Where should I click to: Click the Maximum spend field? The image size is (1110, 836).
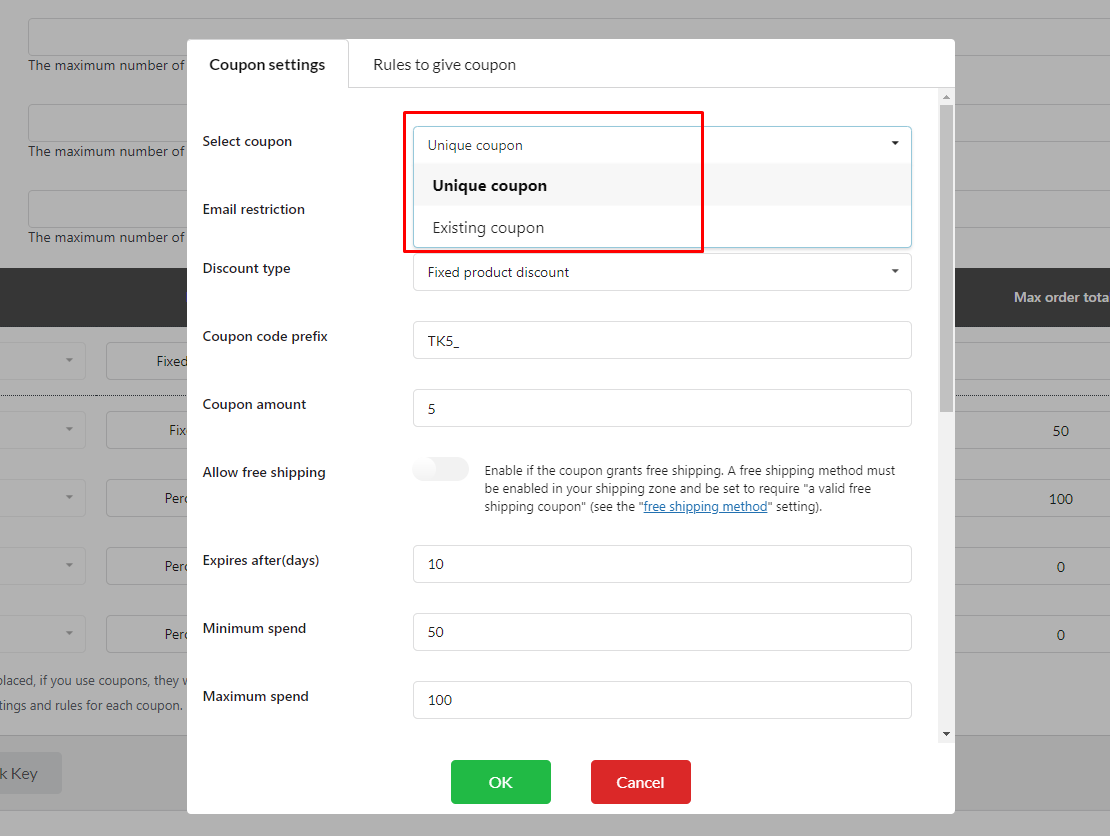[x=662, y=700]
